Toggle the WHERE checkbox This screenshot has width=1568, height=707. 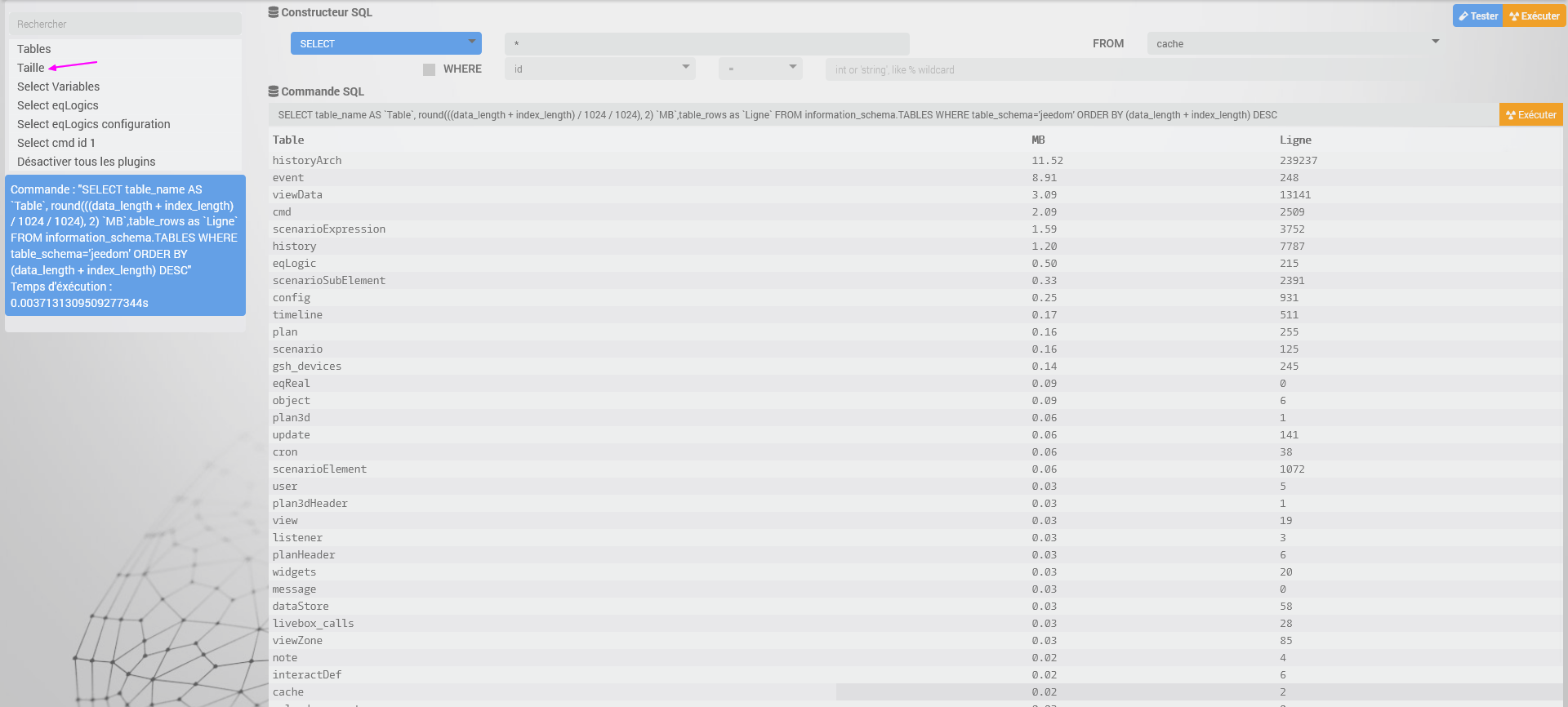429,69
